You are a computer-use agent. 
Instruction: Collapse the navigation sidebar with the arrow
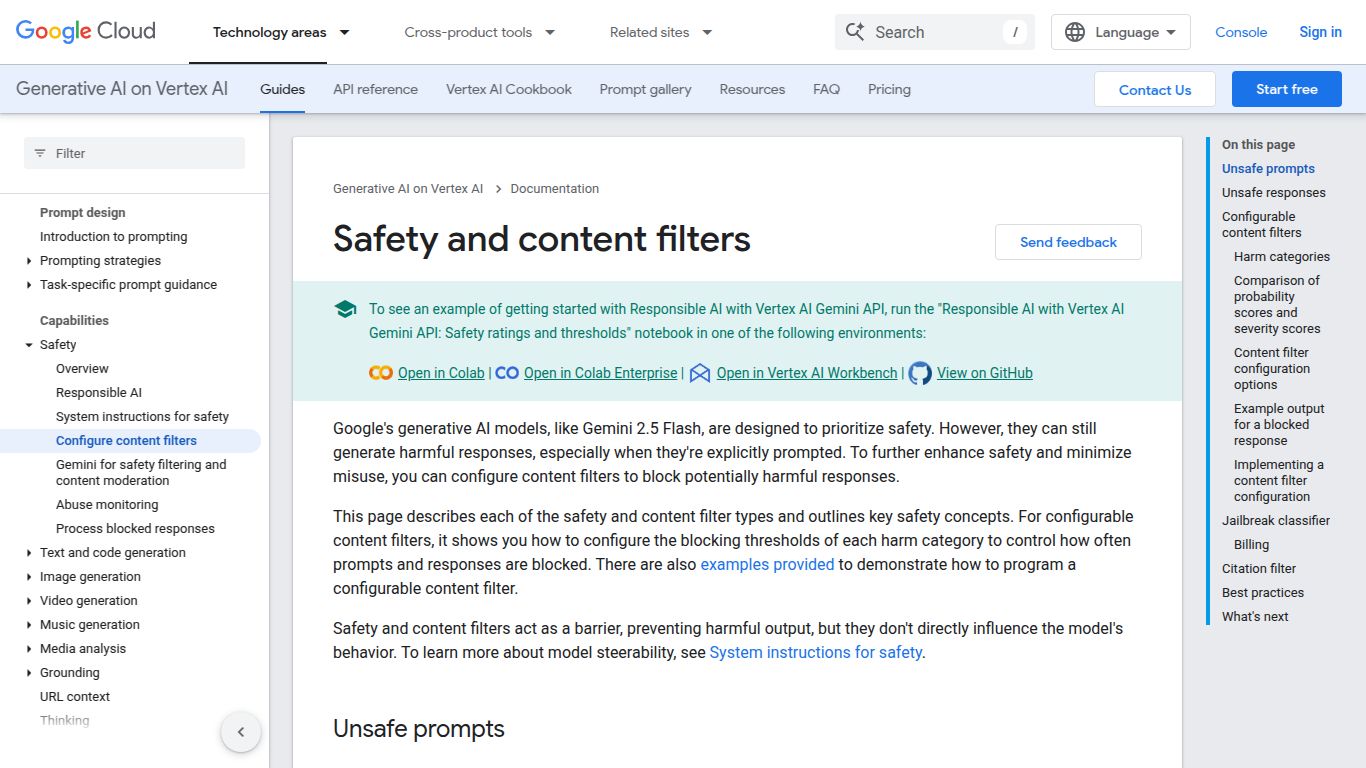point(241,732)
